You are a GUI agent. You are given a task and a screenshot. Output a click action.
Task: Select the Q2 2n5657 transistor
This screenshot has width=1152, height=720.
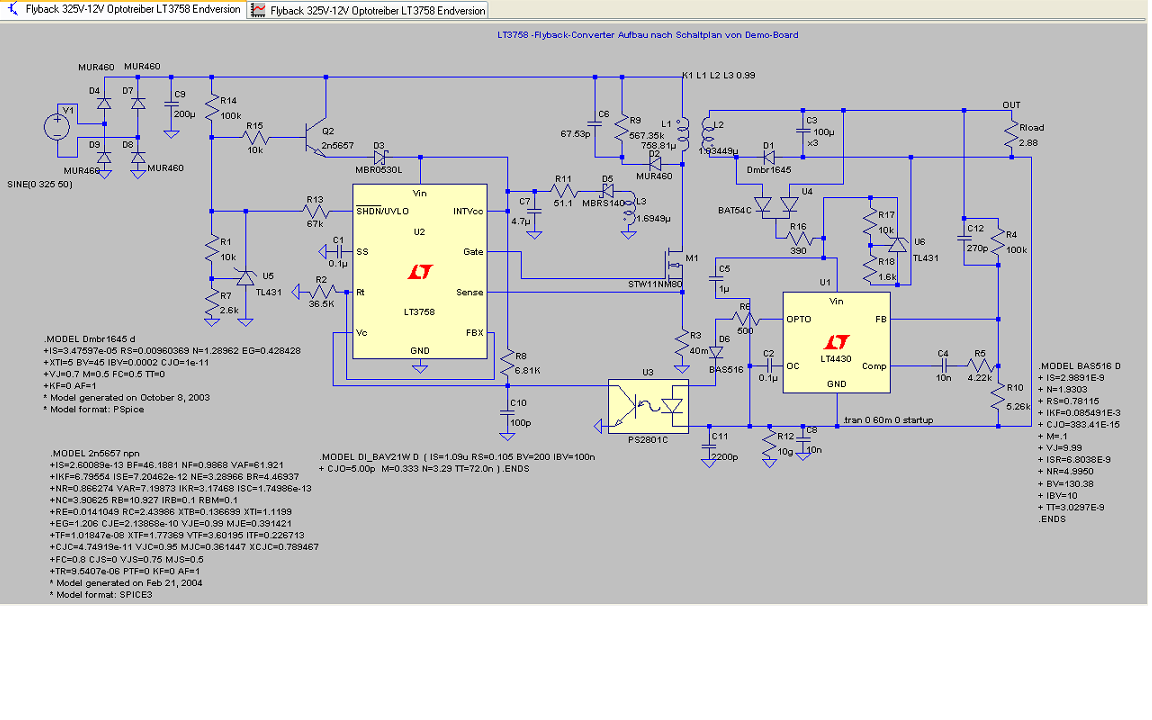[x=318, y=137]
